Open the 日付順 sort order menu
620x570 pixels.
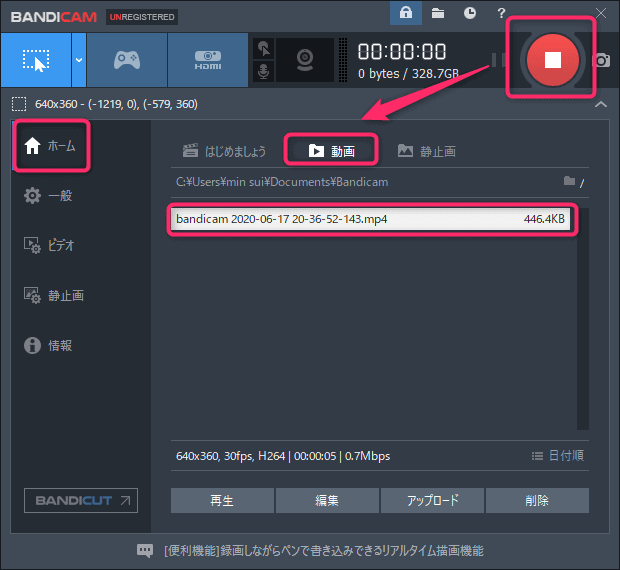(558, 456)
